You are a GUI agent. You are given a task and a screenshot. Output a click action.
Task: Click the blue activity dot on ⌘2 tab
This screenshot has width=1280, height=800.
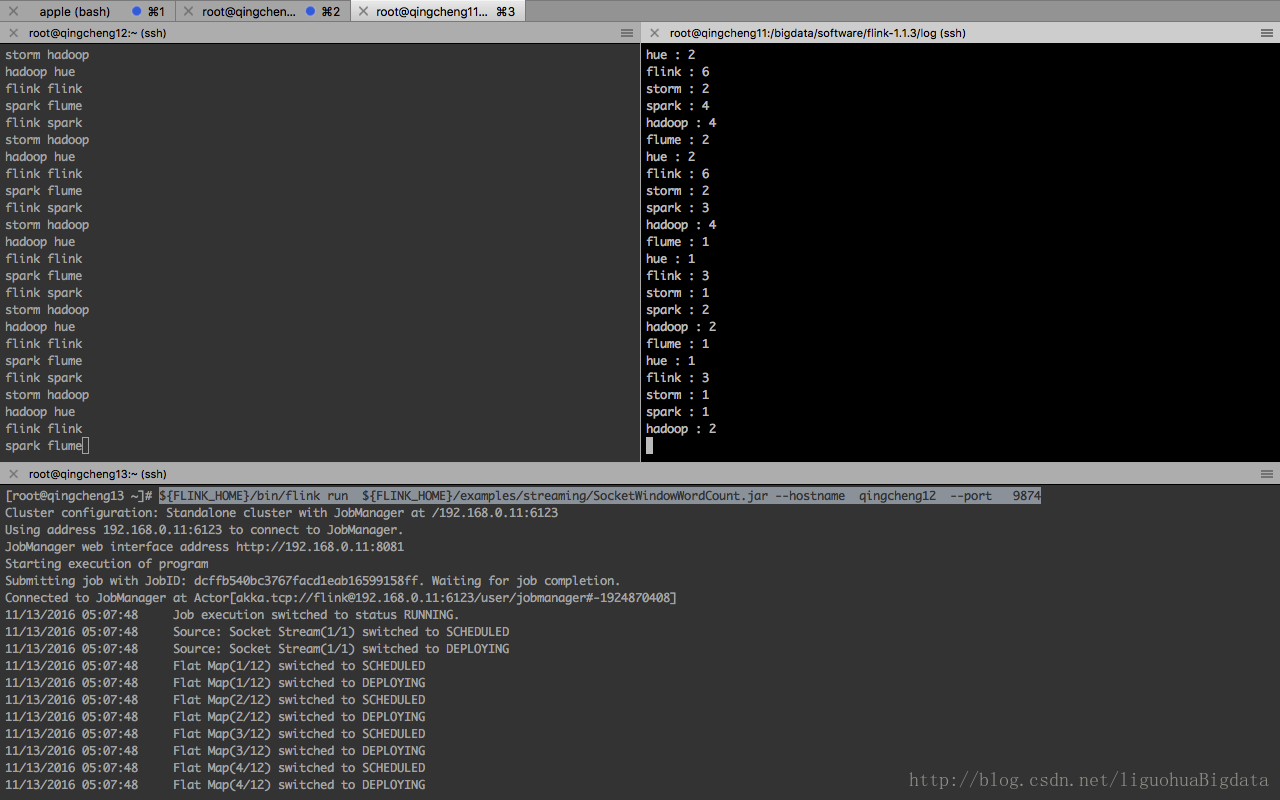tap(310, 11)
